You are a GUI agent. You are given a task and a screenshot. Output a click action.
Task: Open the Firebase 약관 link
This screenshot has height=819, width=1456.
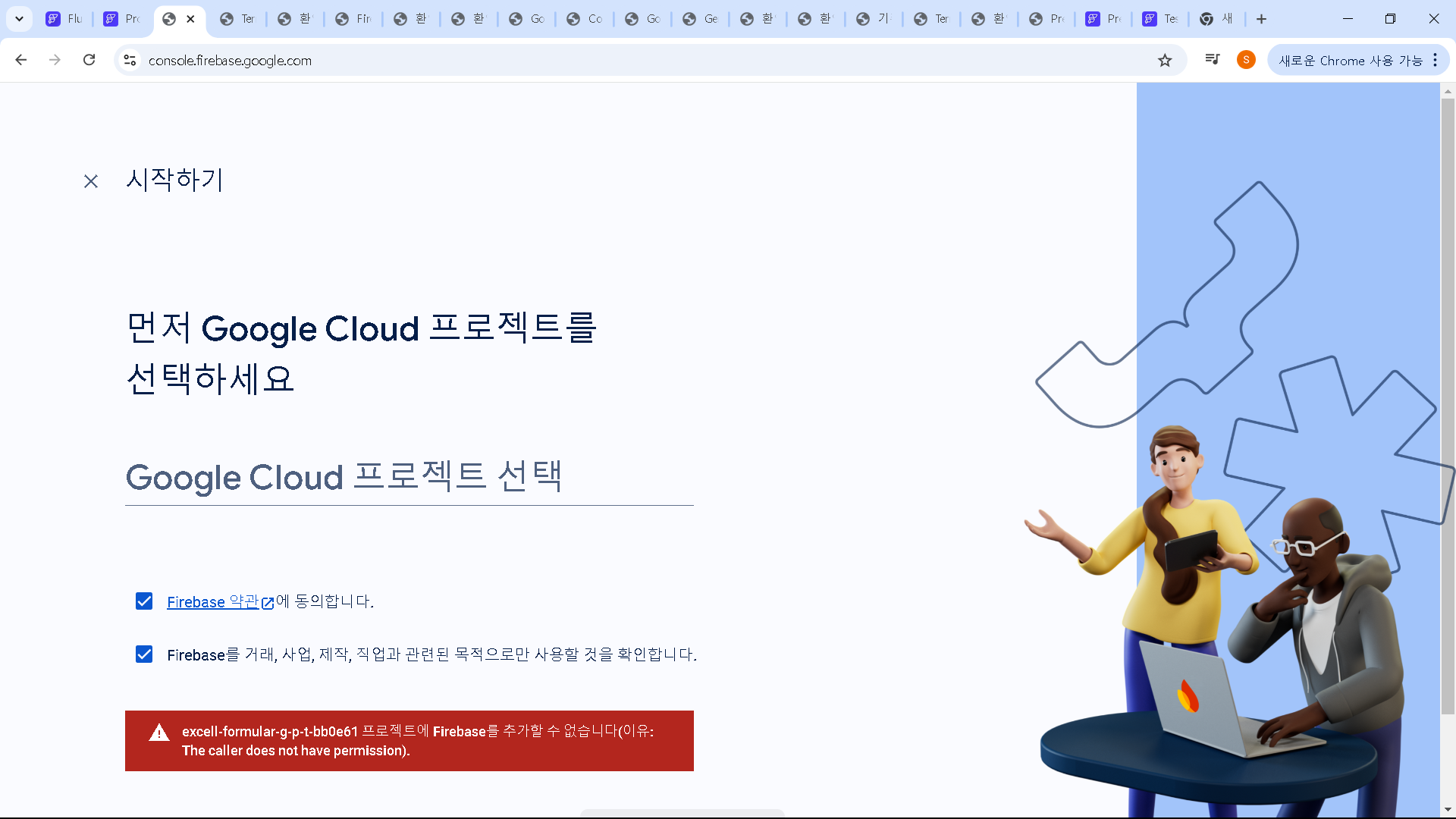click(213, 601)
